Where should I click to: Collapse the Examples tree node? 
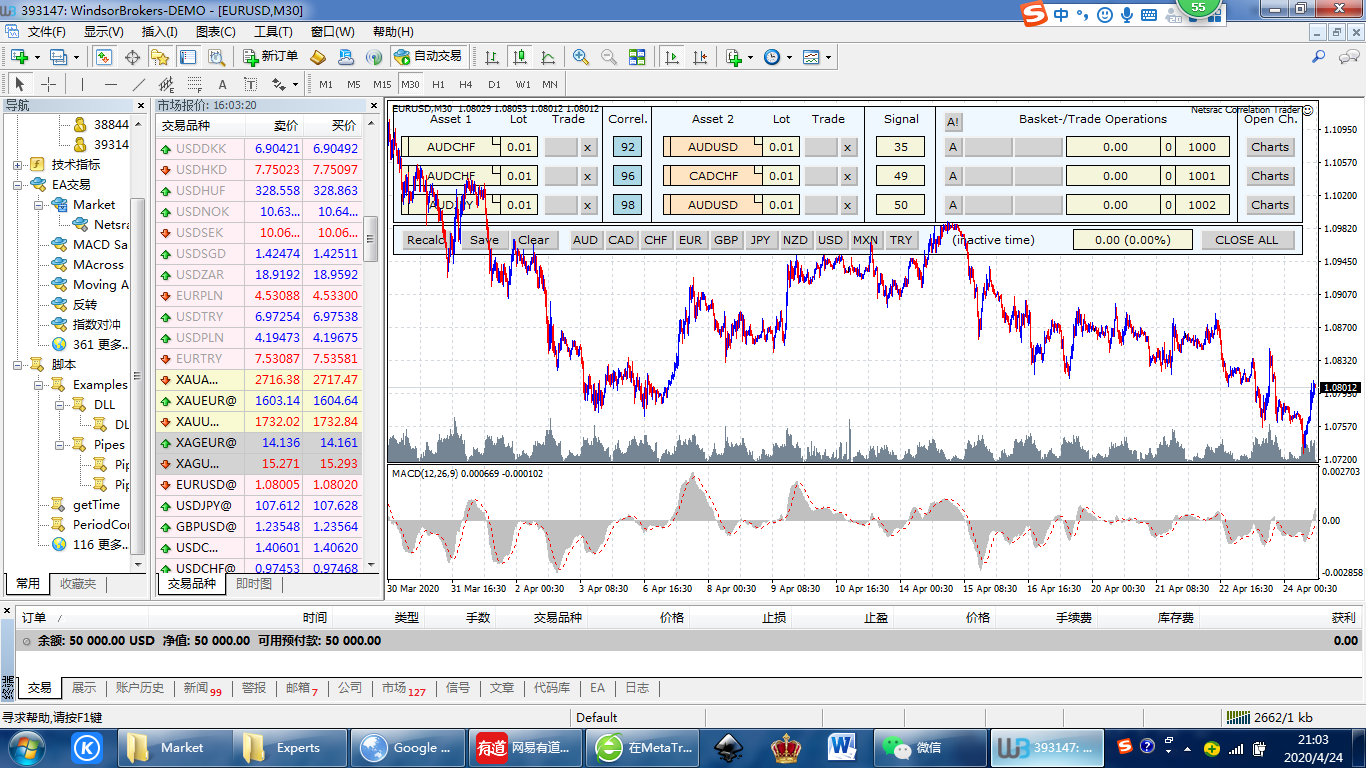(x=38, y=384)
